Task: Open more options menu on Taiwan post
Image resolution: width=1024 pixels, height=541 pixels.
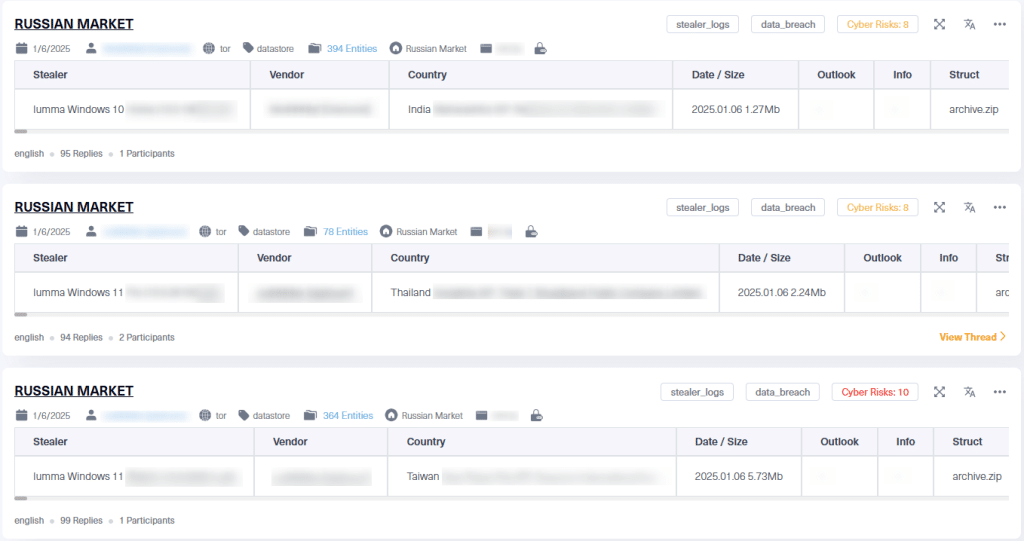Action: 1000,391
